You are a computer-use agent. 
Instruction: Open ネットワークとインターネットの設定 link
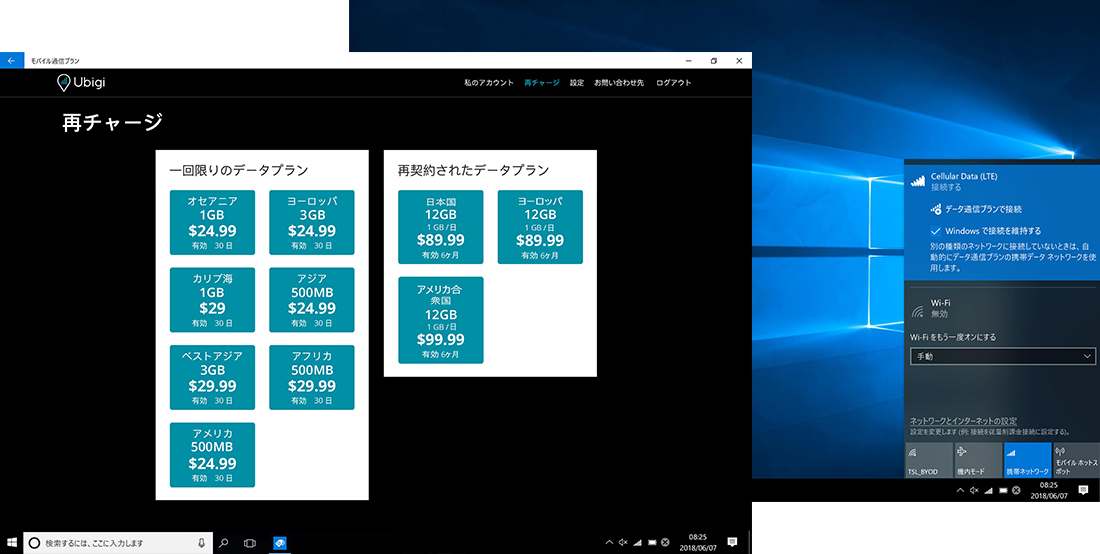tap(963, 421)
